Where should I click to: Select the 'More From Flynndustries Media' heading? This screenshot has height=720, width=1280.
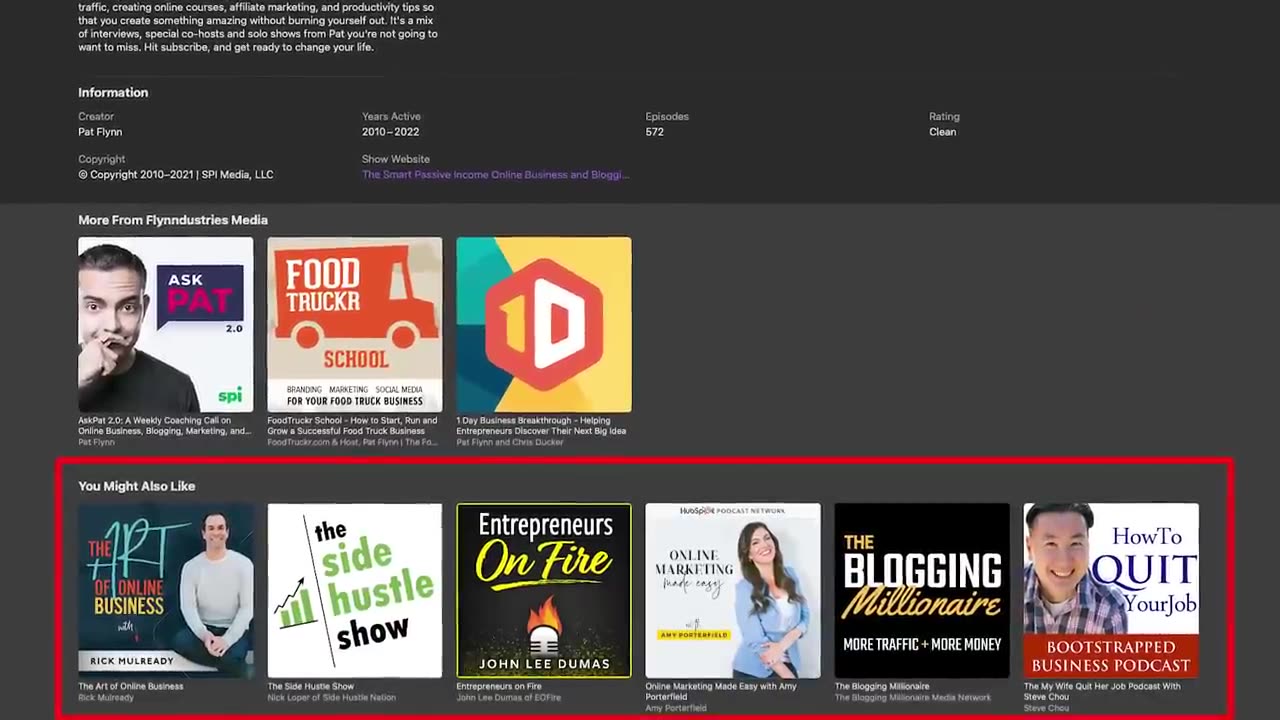[x=173, y=220]
